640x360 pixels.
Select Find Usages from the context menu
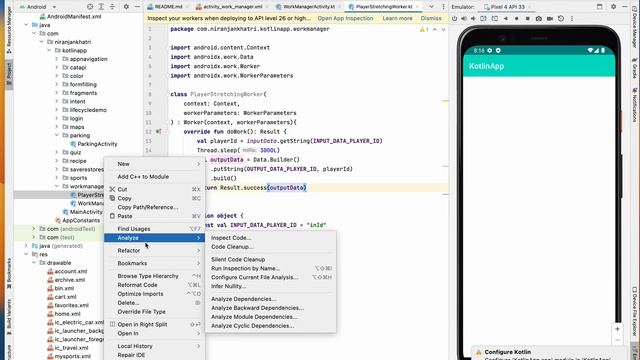(x=154, y=229)
